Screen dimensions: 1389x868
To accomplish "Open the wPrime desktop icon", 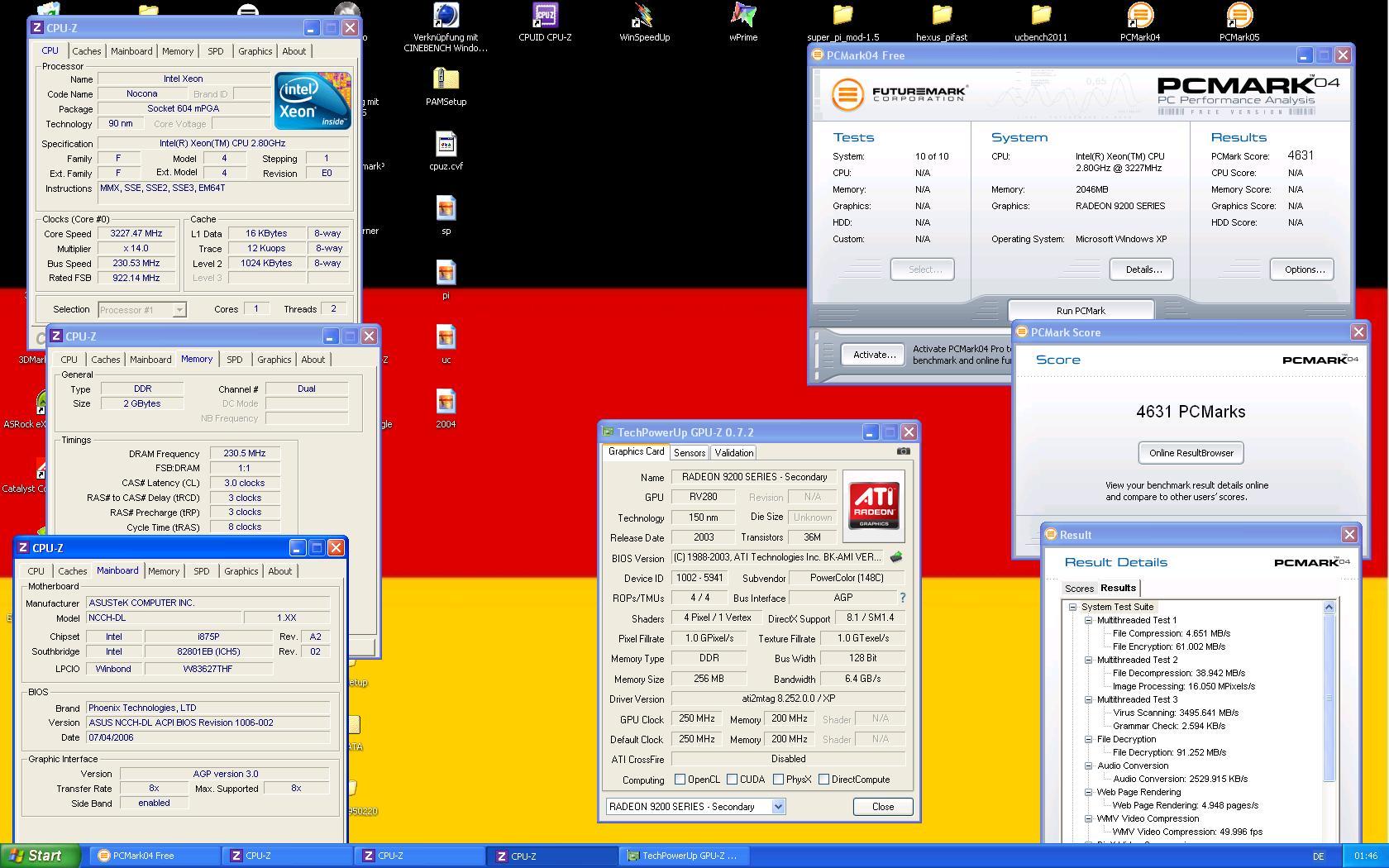I will tap(743, 23).
